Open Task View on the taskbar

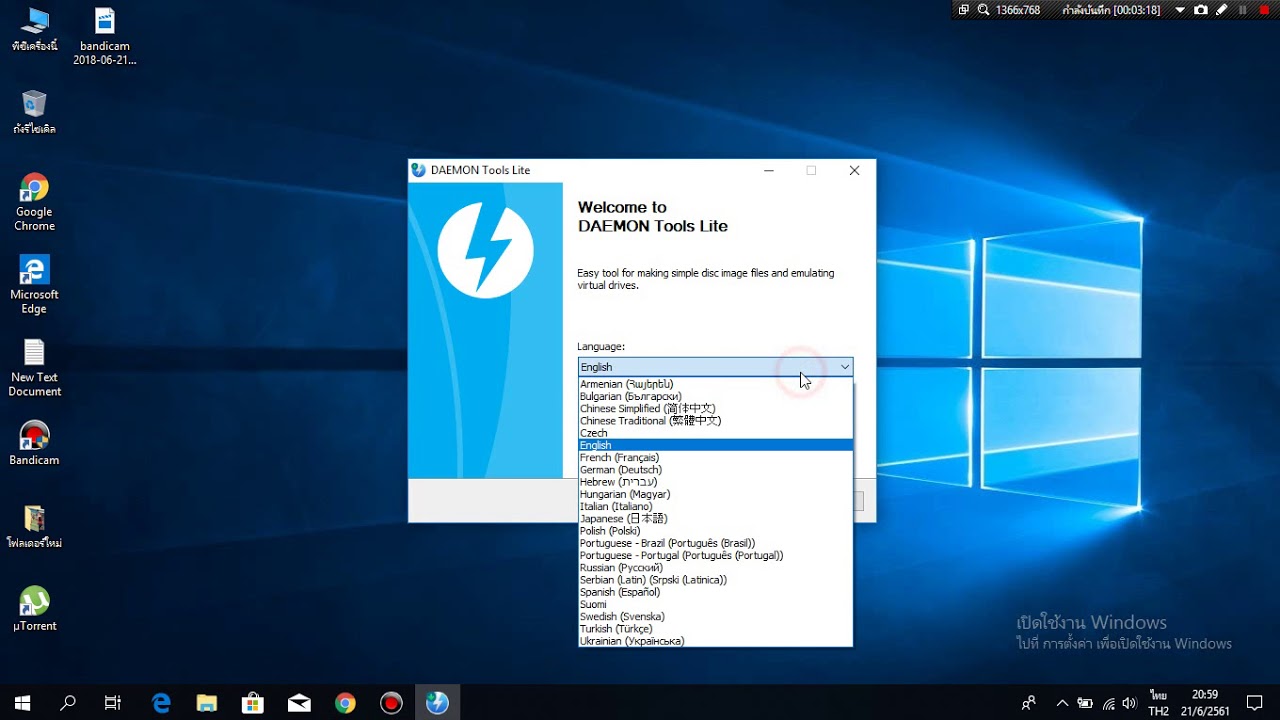113,703
